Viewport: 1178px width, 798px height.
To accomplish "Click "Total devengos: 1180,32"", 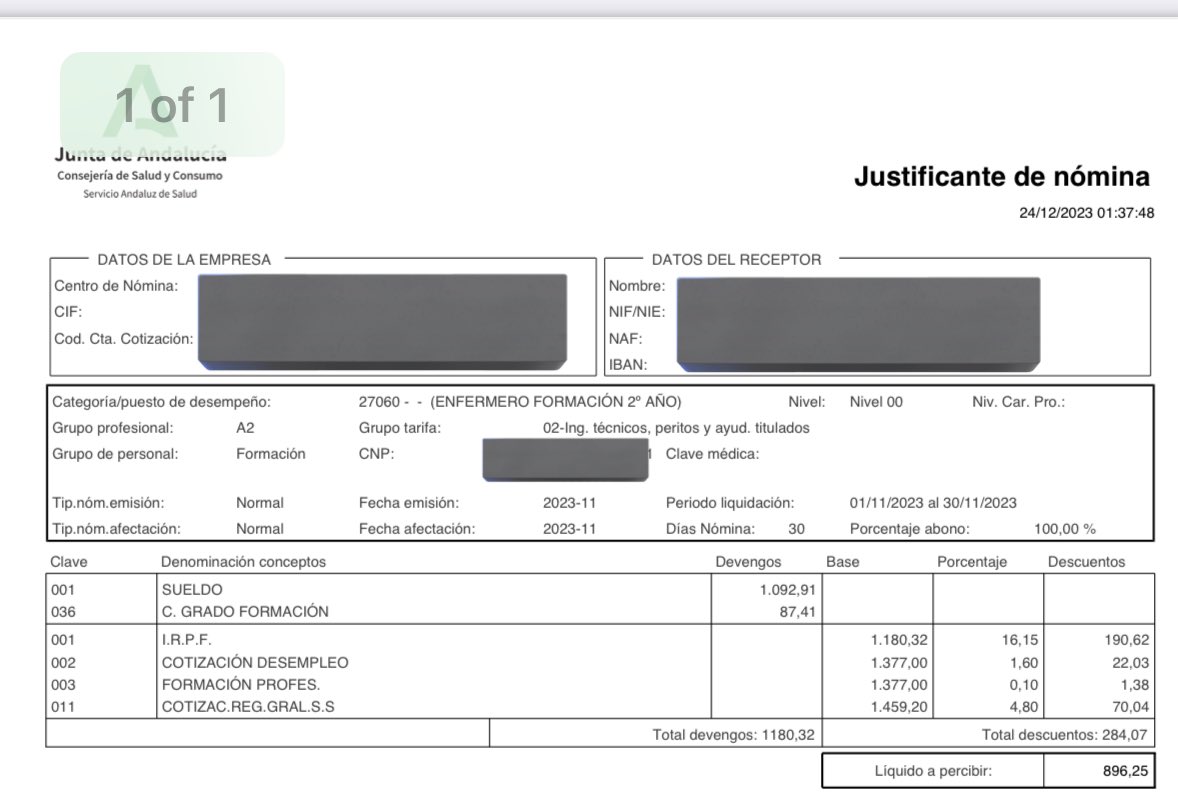I will point(733,735).
